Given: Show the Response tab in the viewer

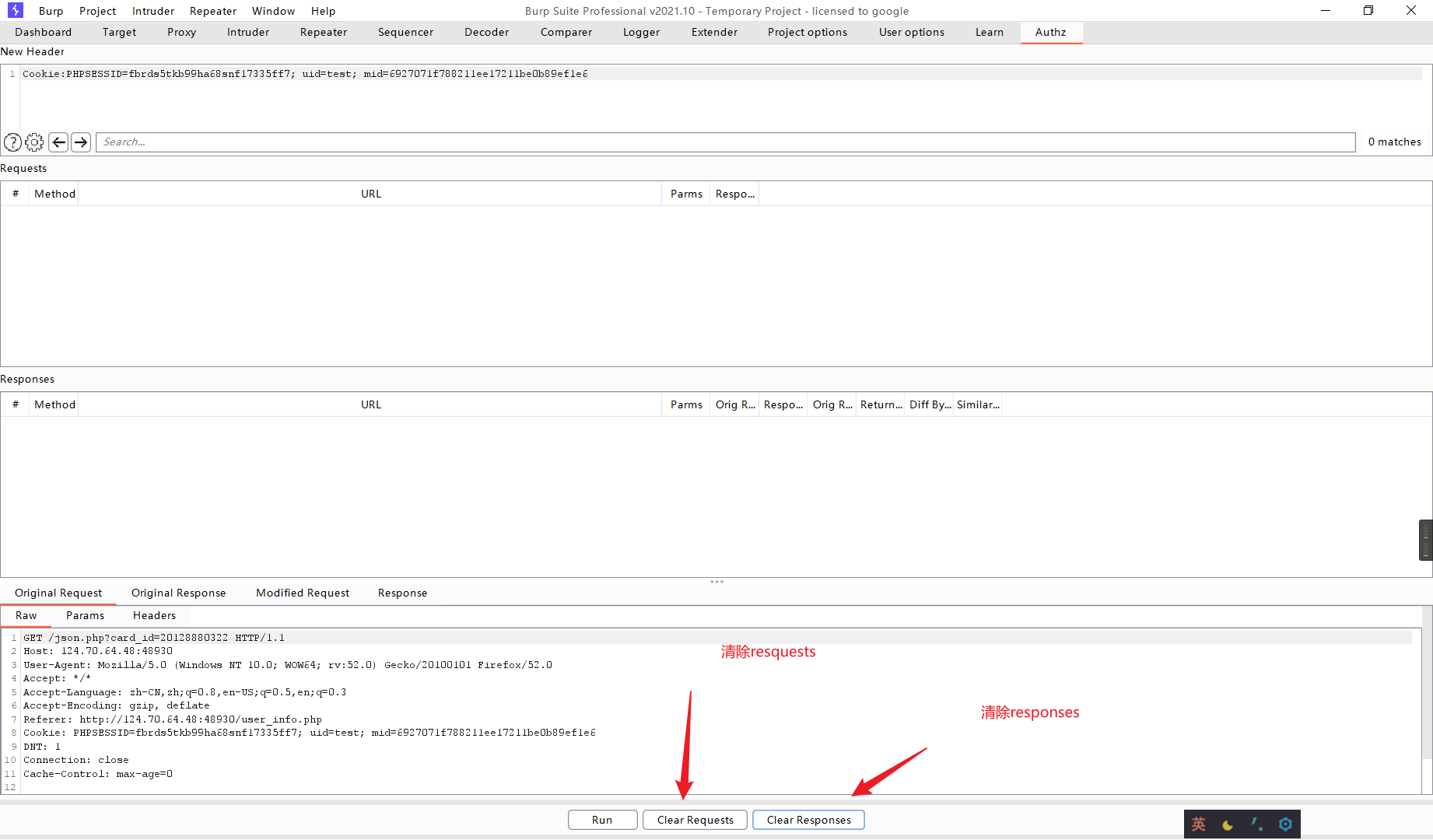Looking at the screenshot, I should pos(403,593).
